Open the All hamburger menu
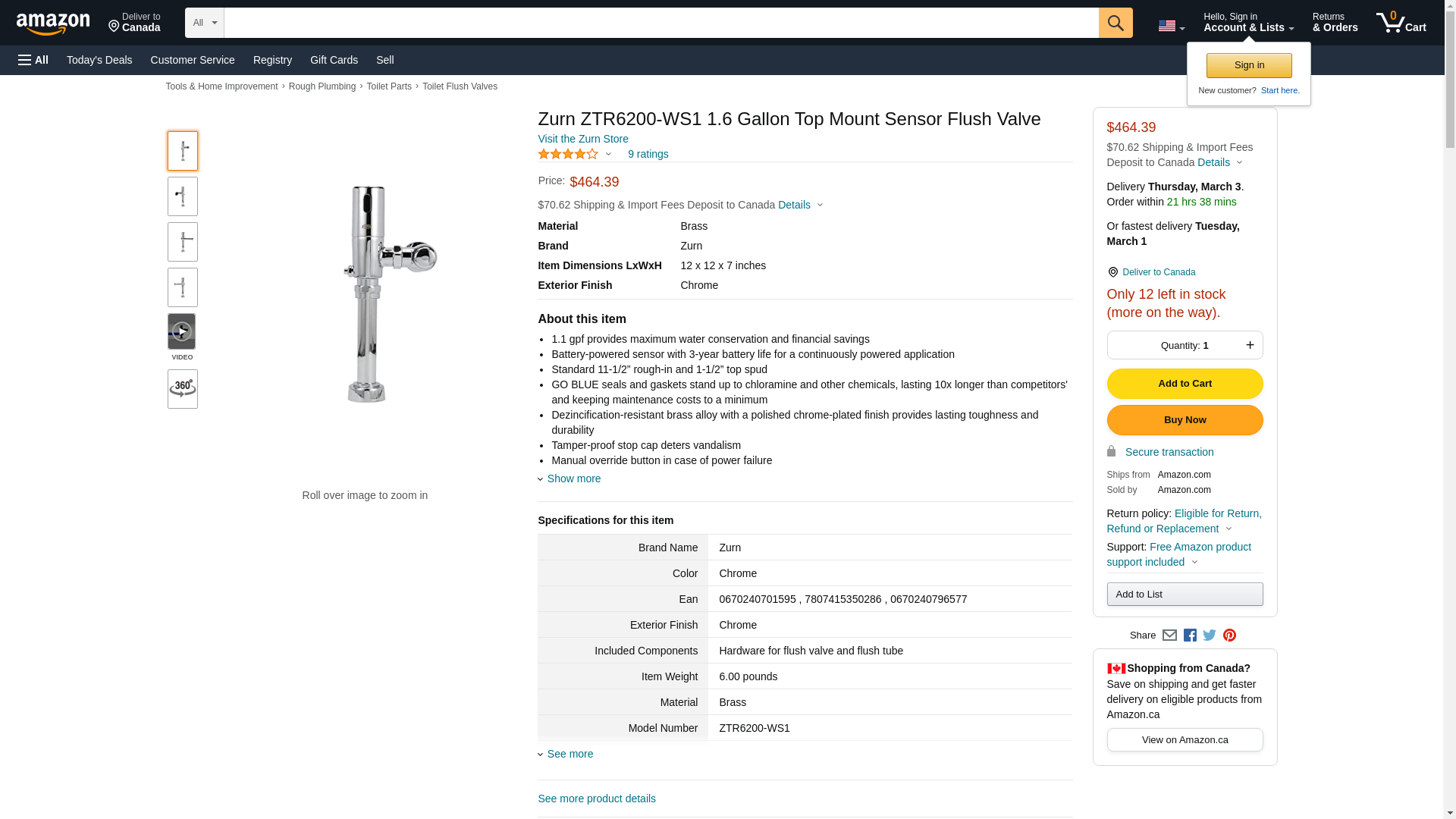The width and height of the screenshot is (1456, 819). coord(33,60)
